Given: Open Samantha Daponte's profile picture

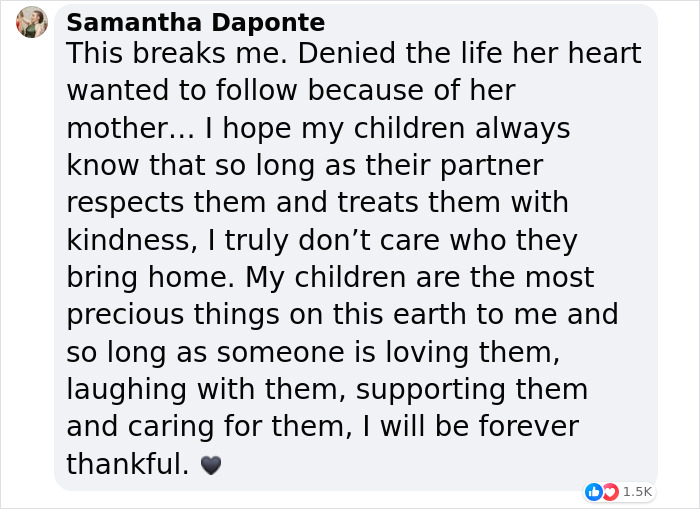Looking at the screenshot, I should tap(32, 22).
